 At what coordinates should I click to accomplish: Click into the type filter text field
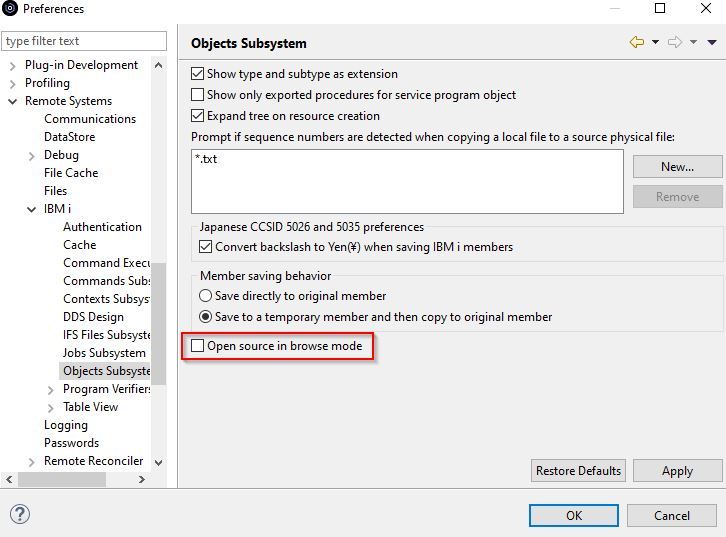tap(84, 41)
